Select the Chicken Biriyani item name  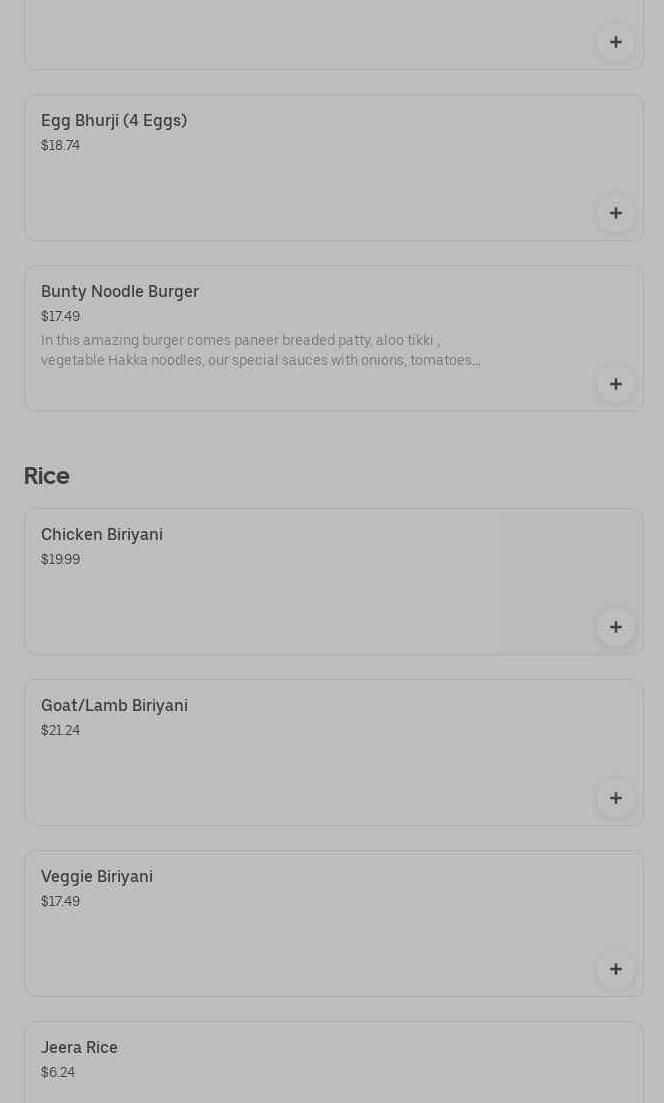tap(102, 535)
